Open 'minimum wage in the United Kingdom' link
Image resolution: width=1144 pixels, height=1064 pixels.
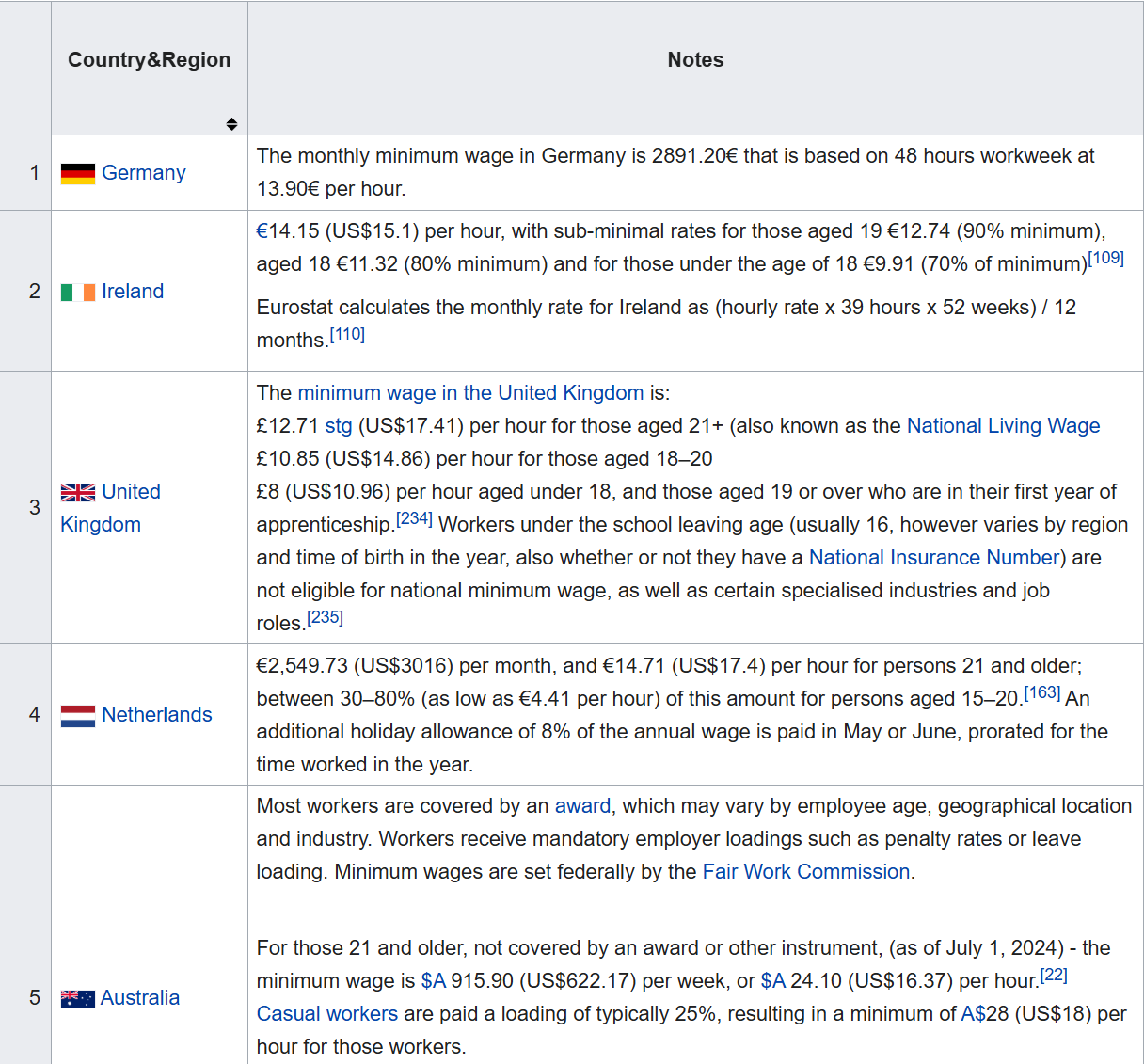click(470, 393)
